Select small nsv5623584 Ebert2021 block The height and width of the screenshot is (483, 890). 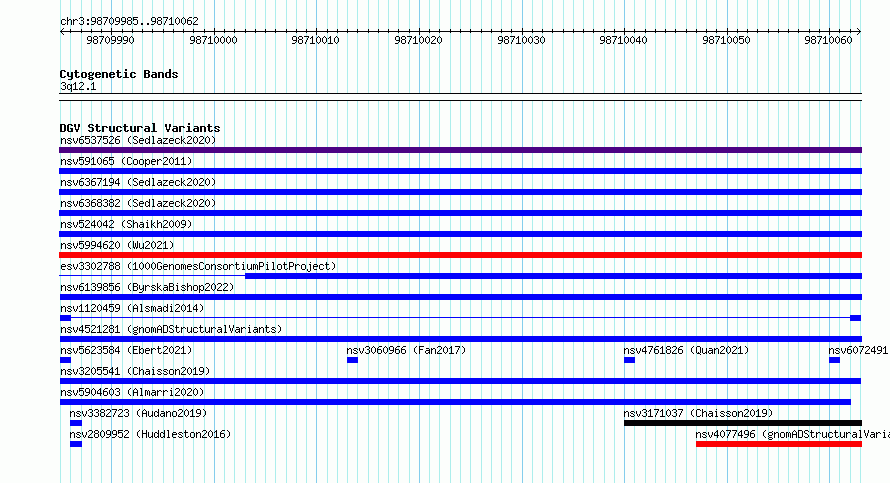(x=65, y=360)
